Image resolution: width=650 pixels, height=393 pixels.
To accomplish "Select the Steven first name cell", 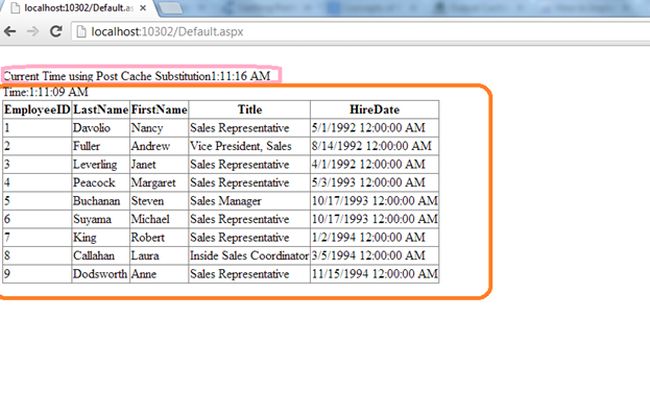I will (x=159, y=201).
